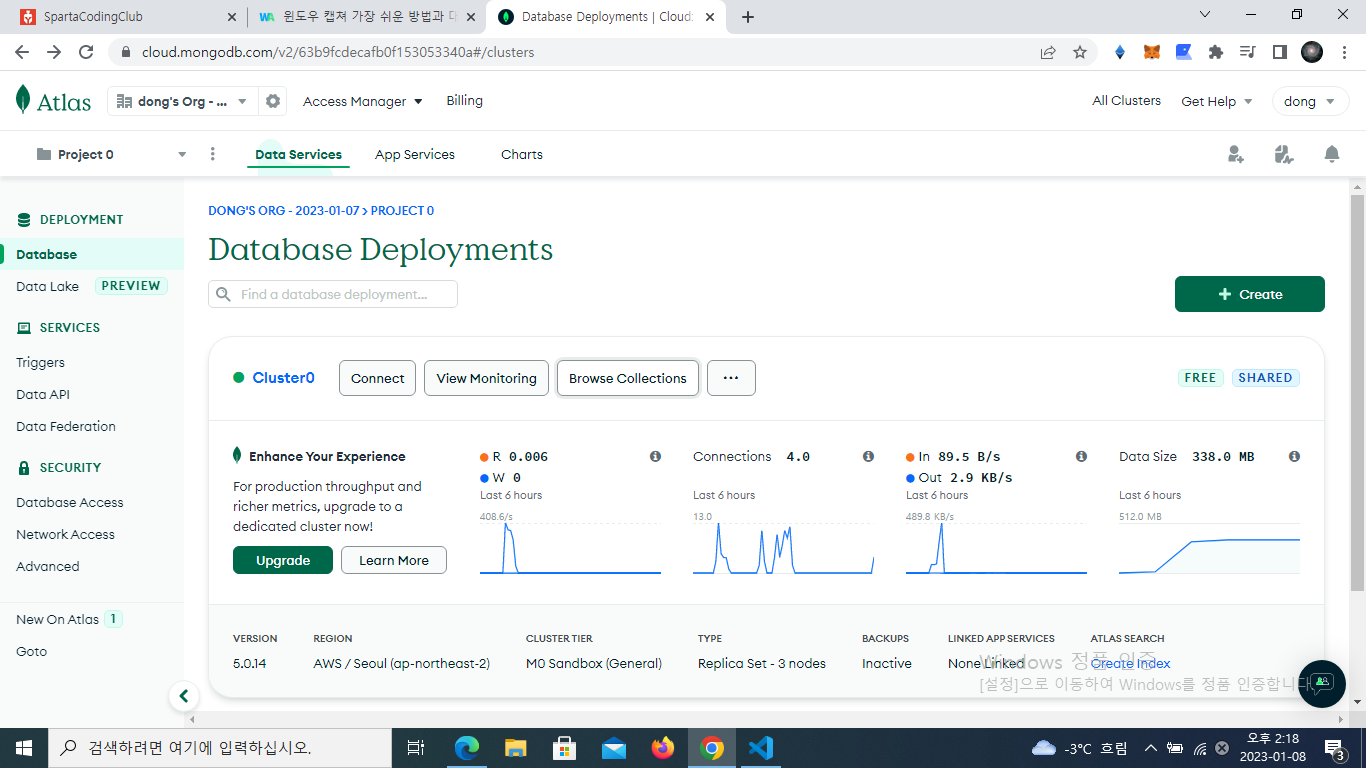Open the project activity feed icon
The height and width of the screenshot is (768, 1366).
[x=1284, y=154]
